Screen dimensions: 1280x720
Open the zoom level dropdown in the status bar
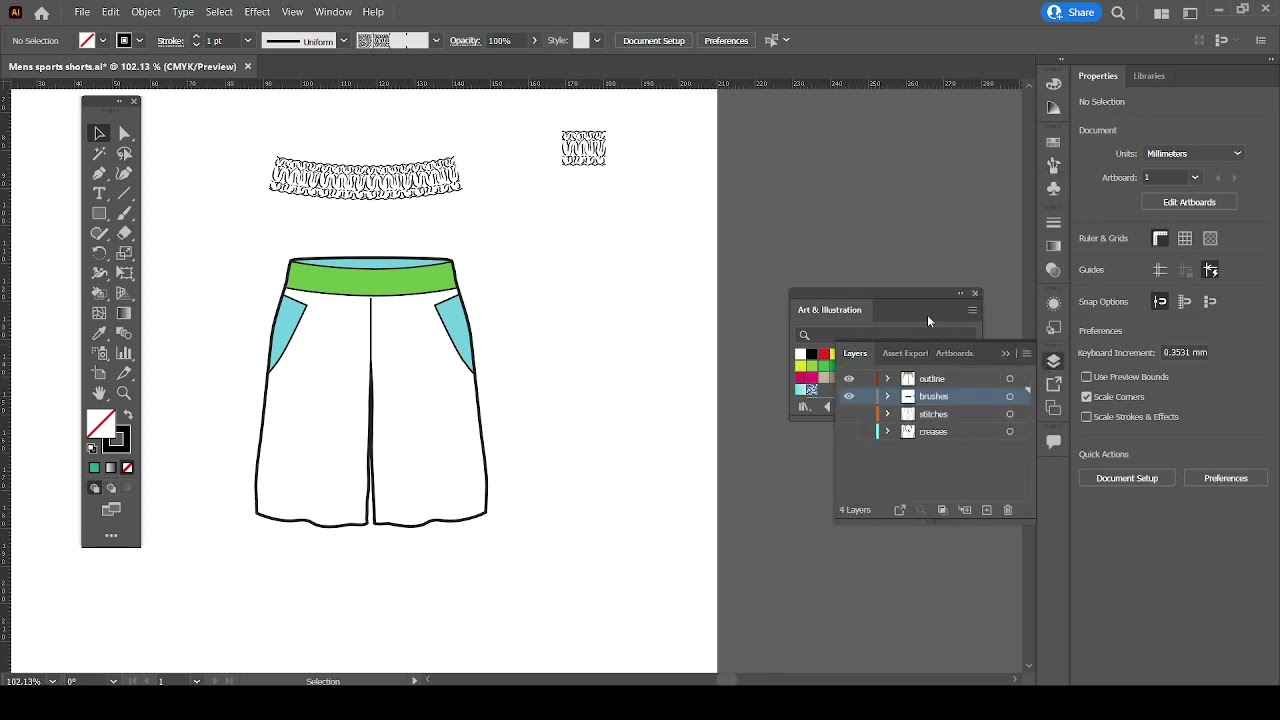pos(52,682)
